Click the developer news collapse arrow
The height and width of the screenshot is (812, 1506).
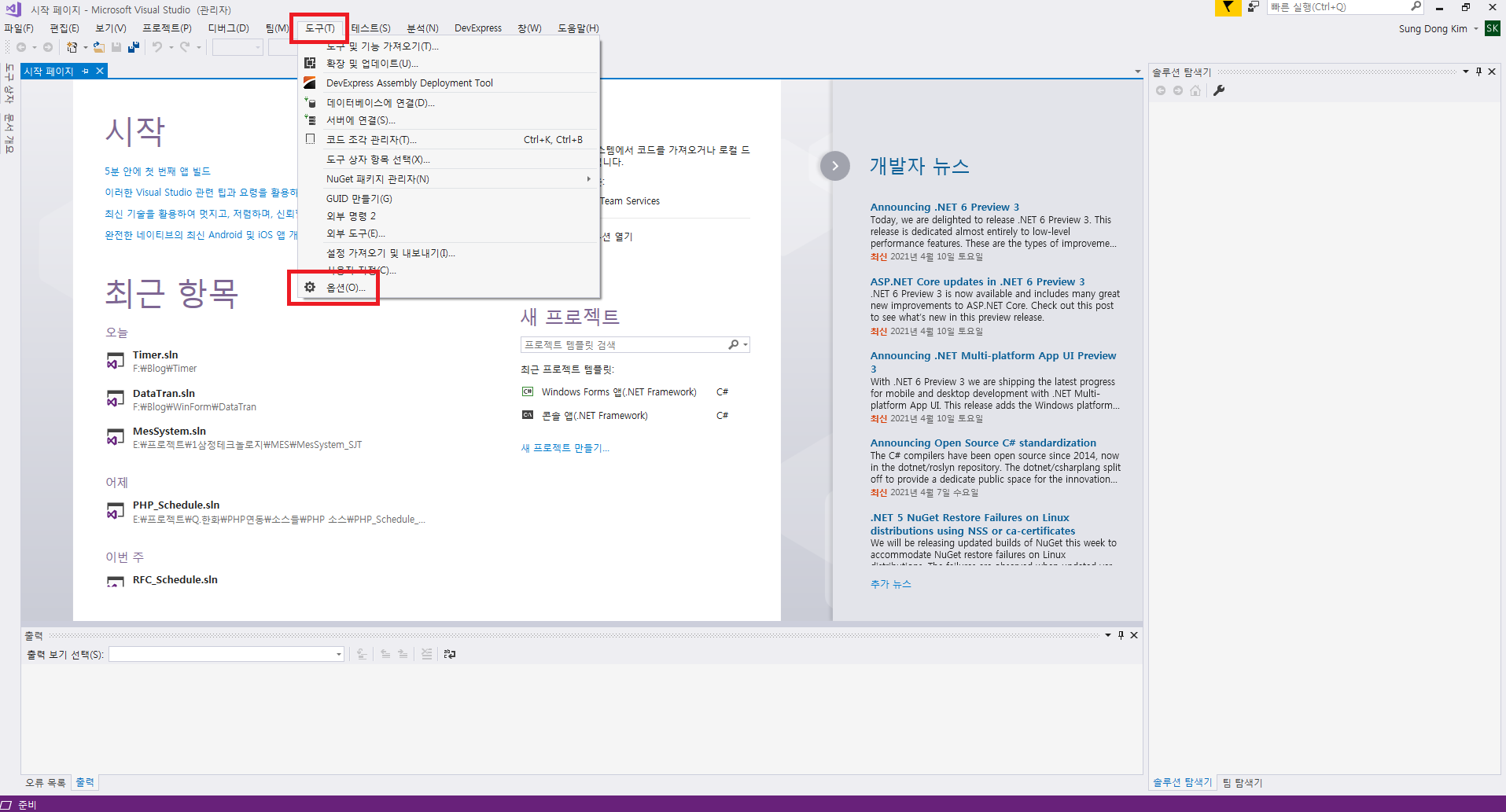pyautogui.click(x=835, y=166)
